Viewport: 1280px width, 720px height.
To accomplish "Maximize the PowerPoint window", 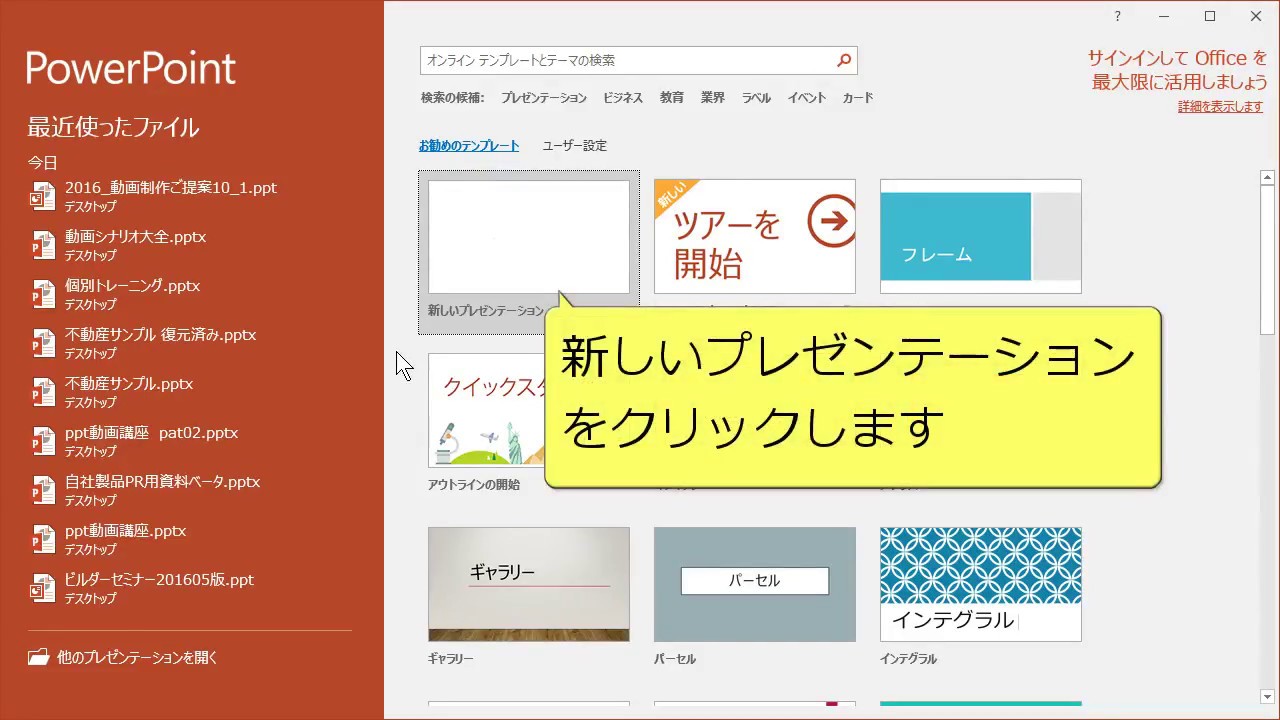I will pos(1210,16).
